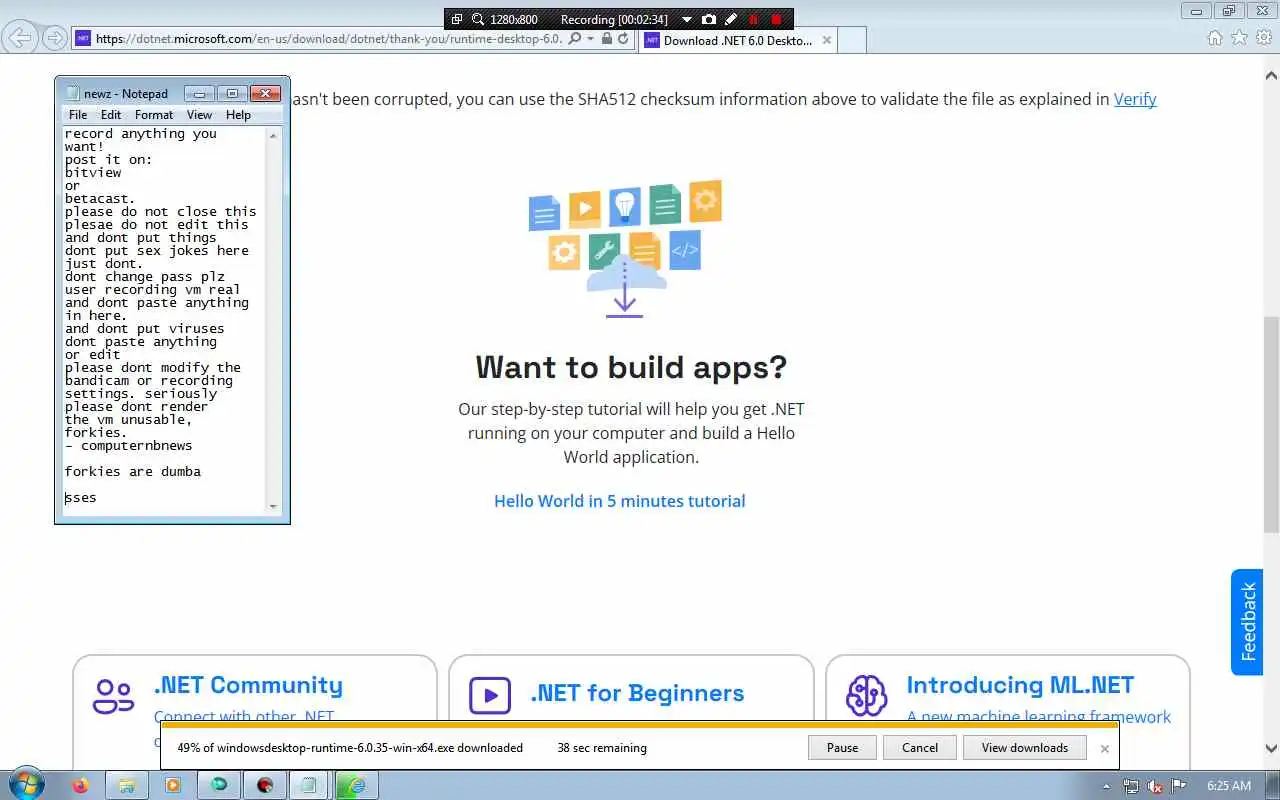1280x800 pixels.
Task: Click the Bandicam fullscreen mode icon
Action: click(x=457, y=19)
